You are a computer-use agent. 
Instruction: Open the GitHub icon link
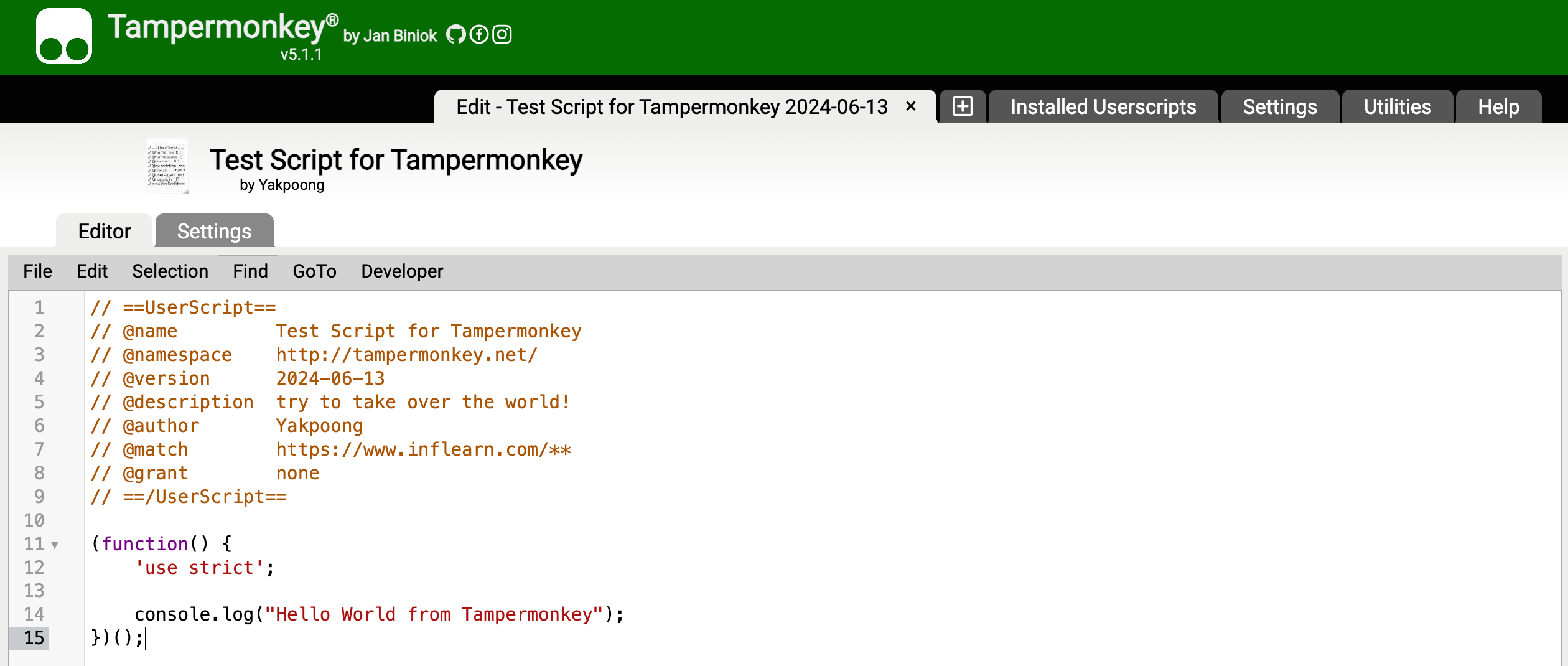pyautogui.click(x=455, y=35)
